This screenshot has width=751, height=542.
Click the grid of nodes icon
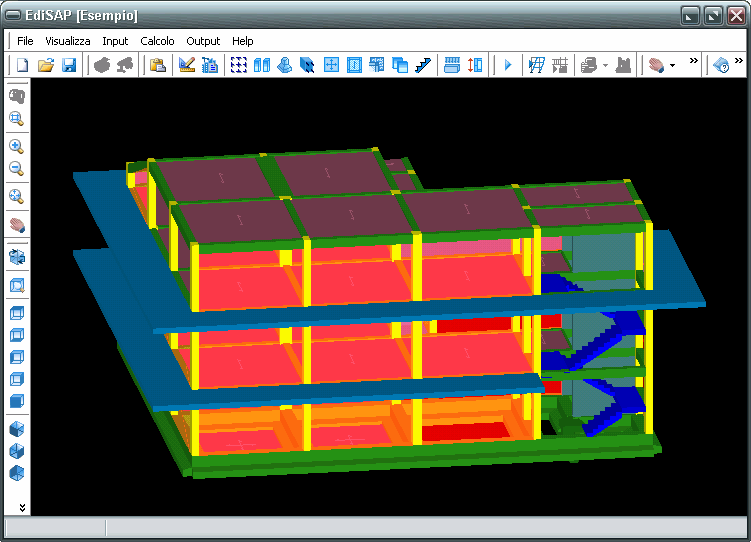pos(239,65)
